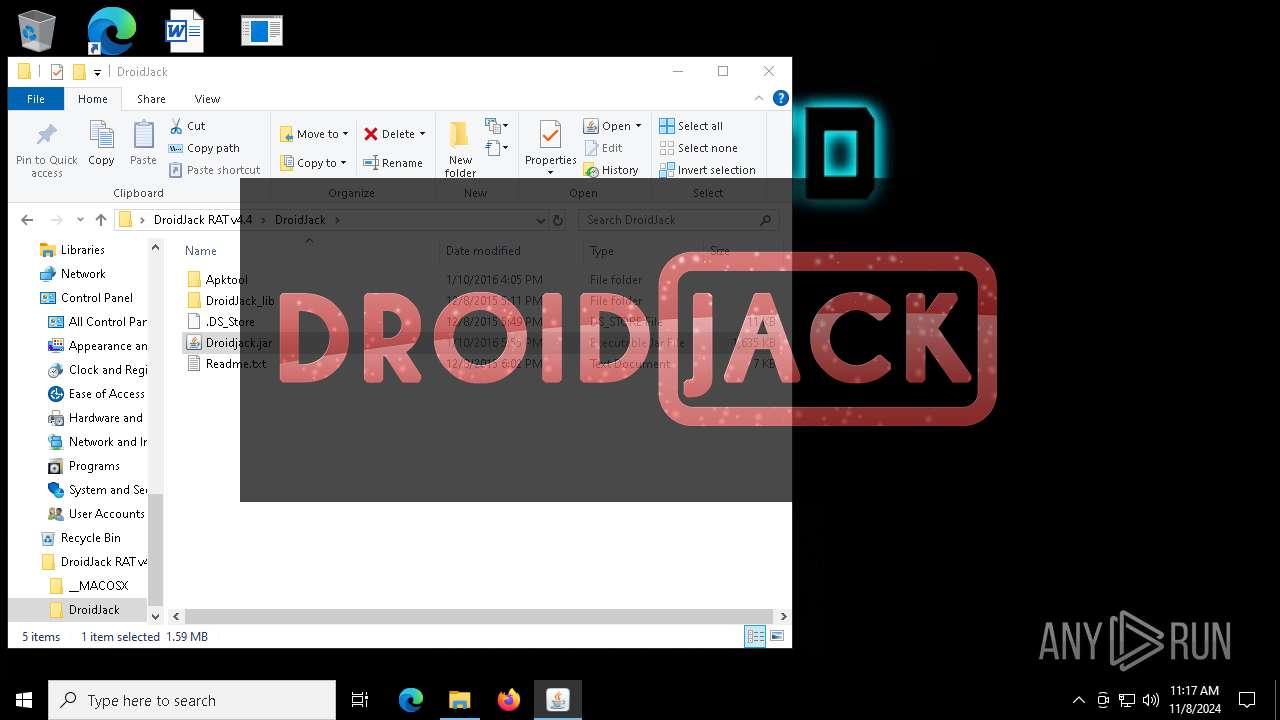Screen dimensions: 1280x720
Task: Click Invert selection in ribbon
Action: coord(707,170)
